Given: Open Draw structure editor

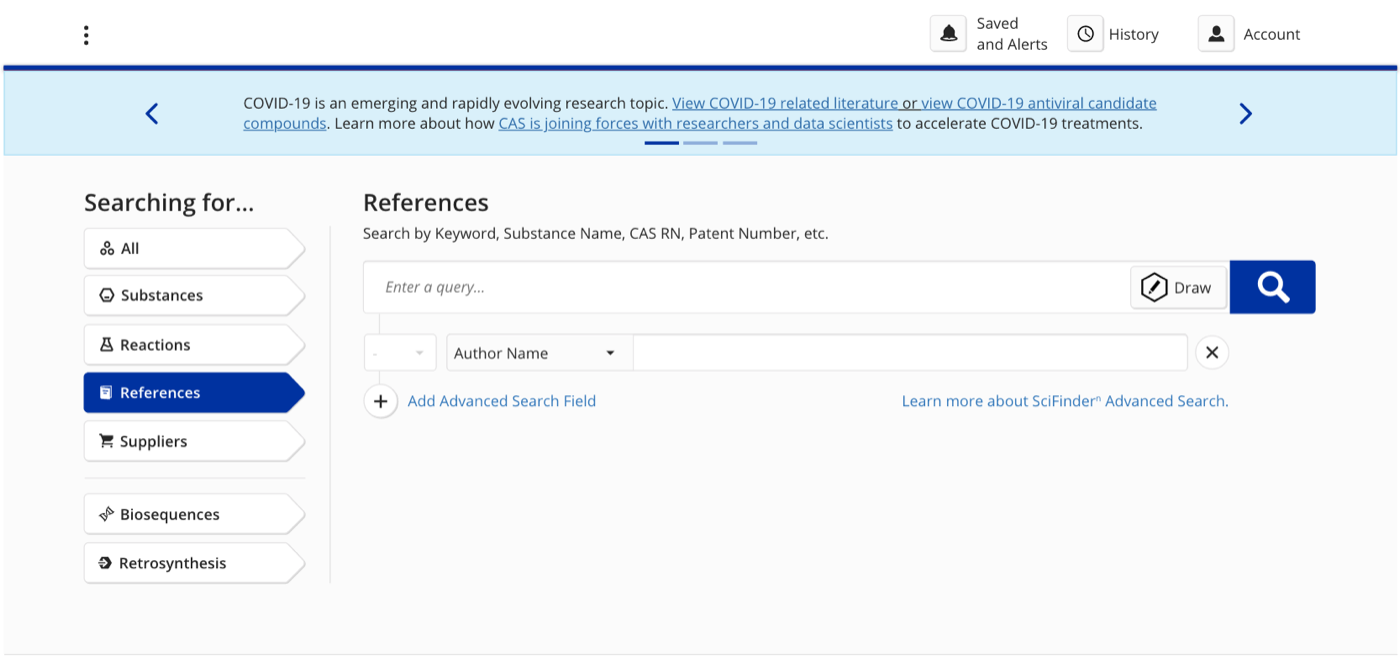Looking at the screenshot, I should click(x=1178, y=287).
